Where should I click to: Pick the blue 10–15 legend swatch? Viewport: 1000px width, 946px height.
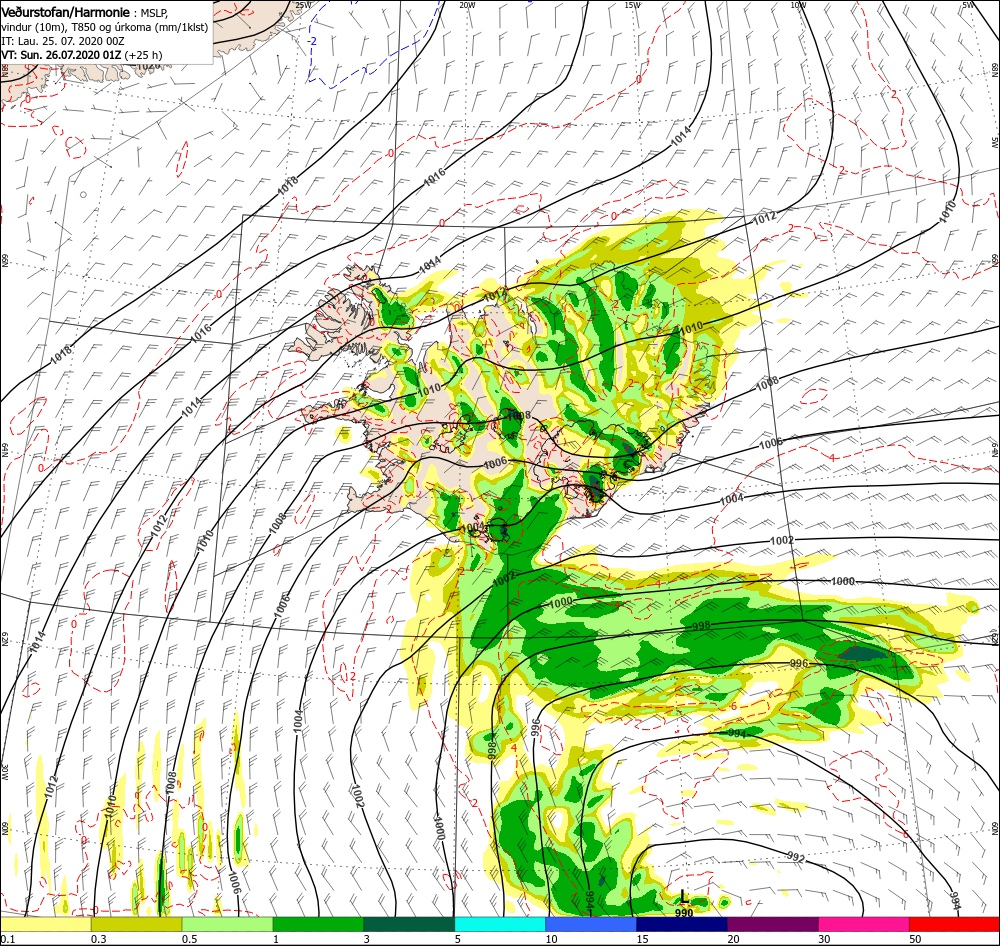click(x=591, y=924)
